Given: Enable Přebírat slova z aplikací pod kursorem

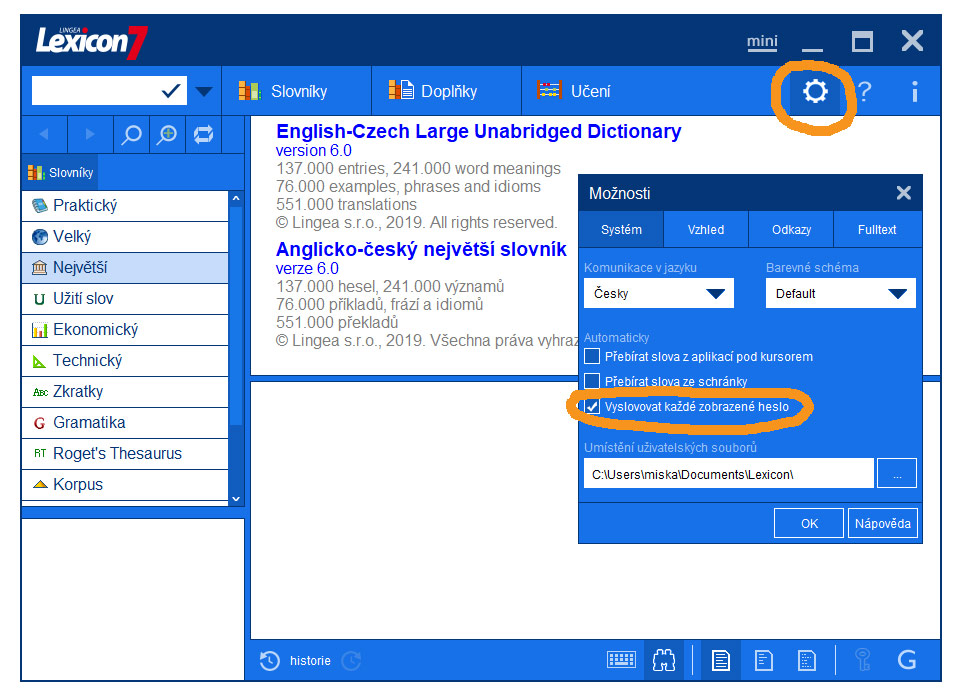Looking at the screenshot, I should [591, 356].
